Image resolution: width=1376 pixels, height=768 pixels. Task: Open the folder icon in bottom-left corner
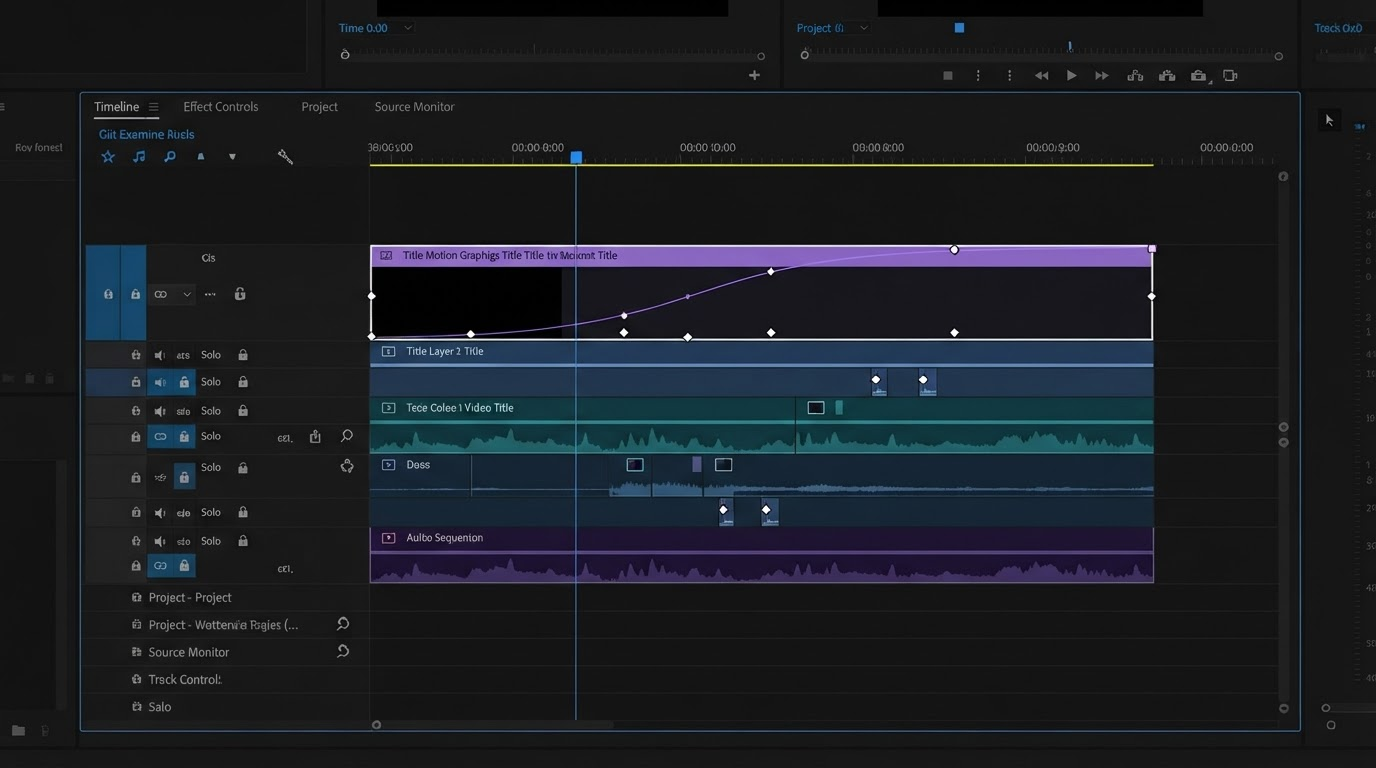tap(18, 731)
